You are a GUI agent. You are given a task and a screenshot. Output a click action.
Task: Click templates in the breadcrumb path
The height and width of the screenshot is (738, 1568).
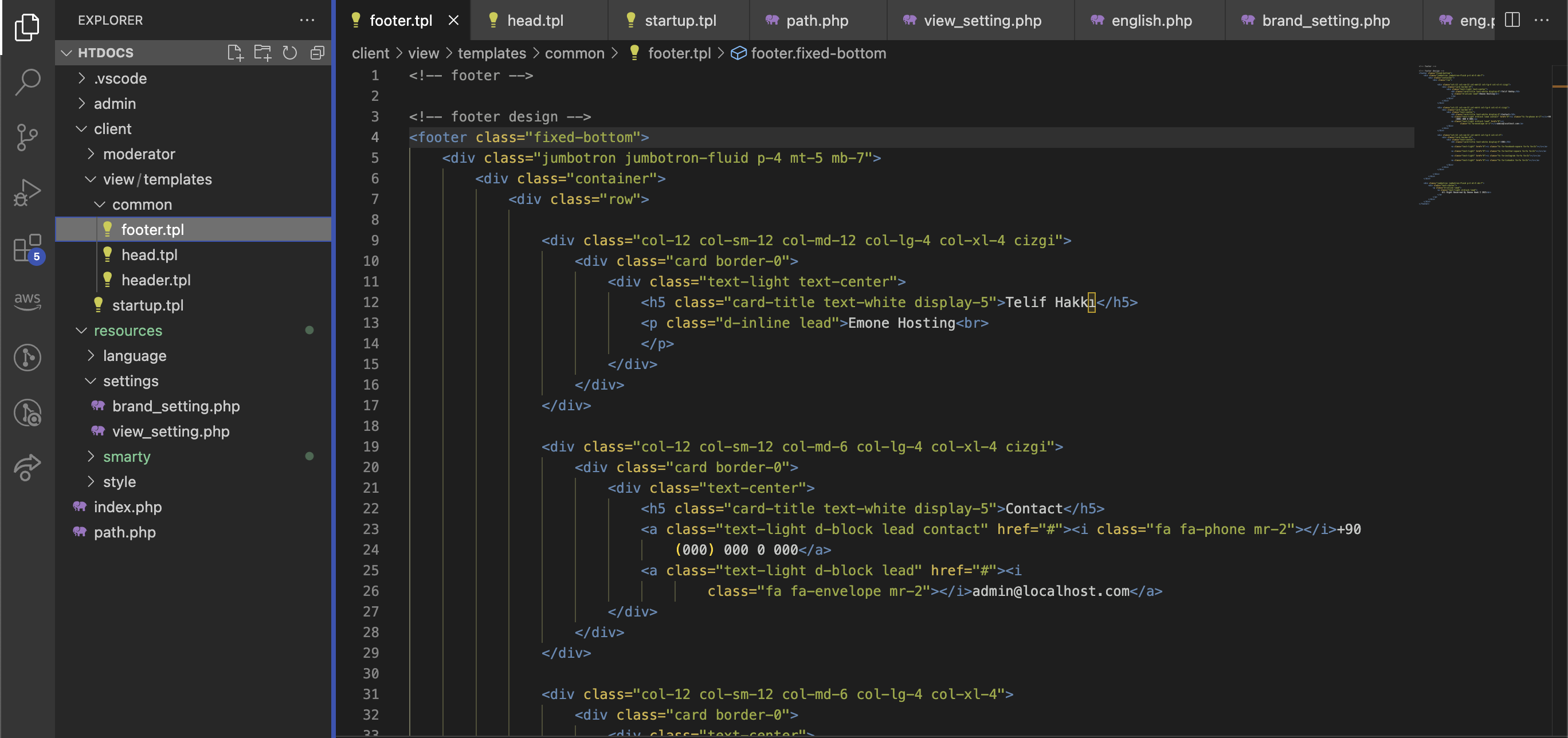tap(491, 53)
